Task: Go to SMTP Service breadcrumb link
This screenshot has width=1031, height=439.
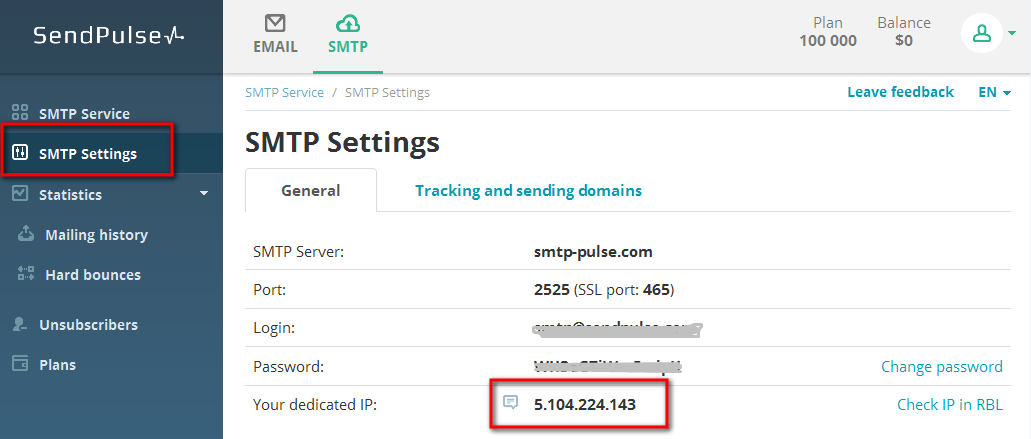Action: (x=285, y=93)
